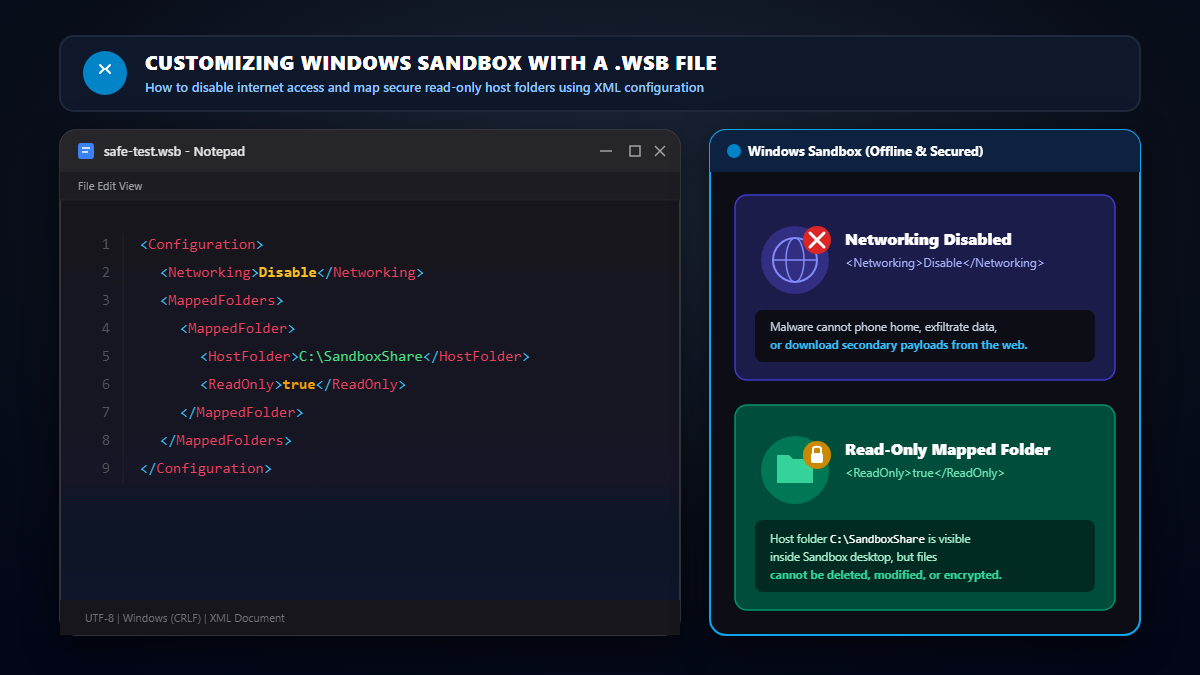This screenshot has width=1200, height=675.
Task: Minimize the Notepad window
Action: click(606, 151)
